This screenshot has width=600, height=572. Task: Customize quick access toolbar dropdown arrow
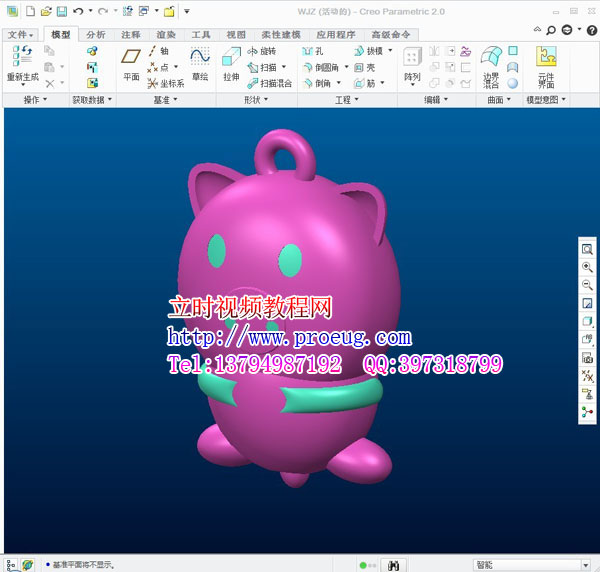pyautogui.click(x=187, y=11)
